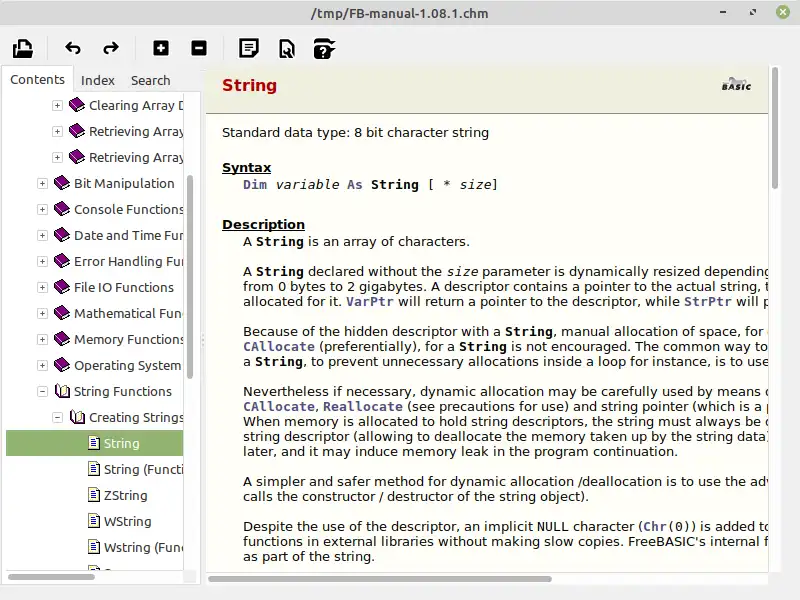
Task: Click the book icon beside Console Functions
Action: click(62, 209)
